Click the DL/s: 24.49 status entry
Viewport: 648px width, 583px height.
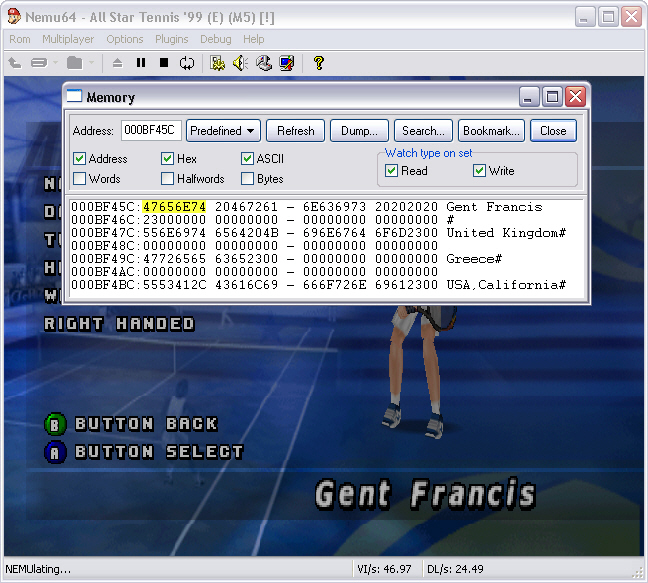click(x=455, y=569)
